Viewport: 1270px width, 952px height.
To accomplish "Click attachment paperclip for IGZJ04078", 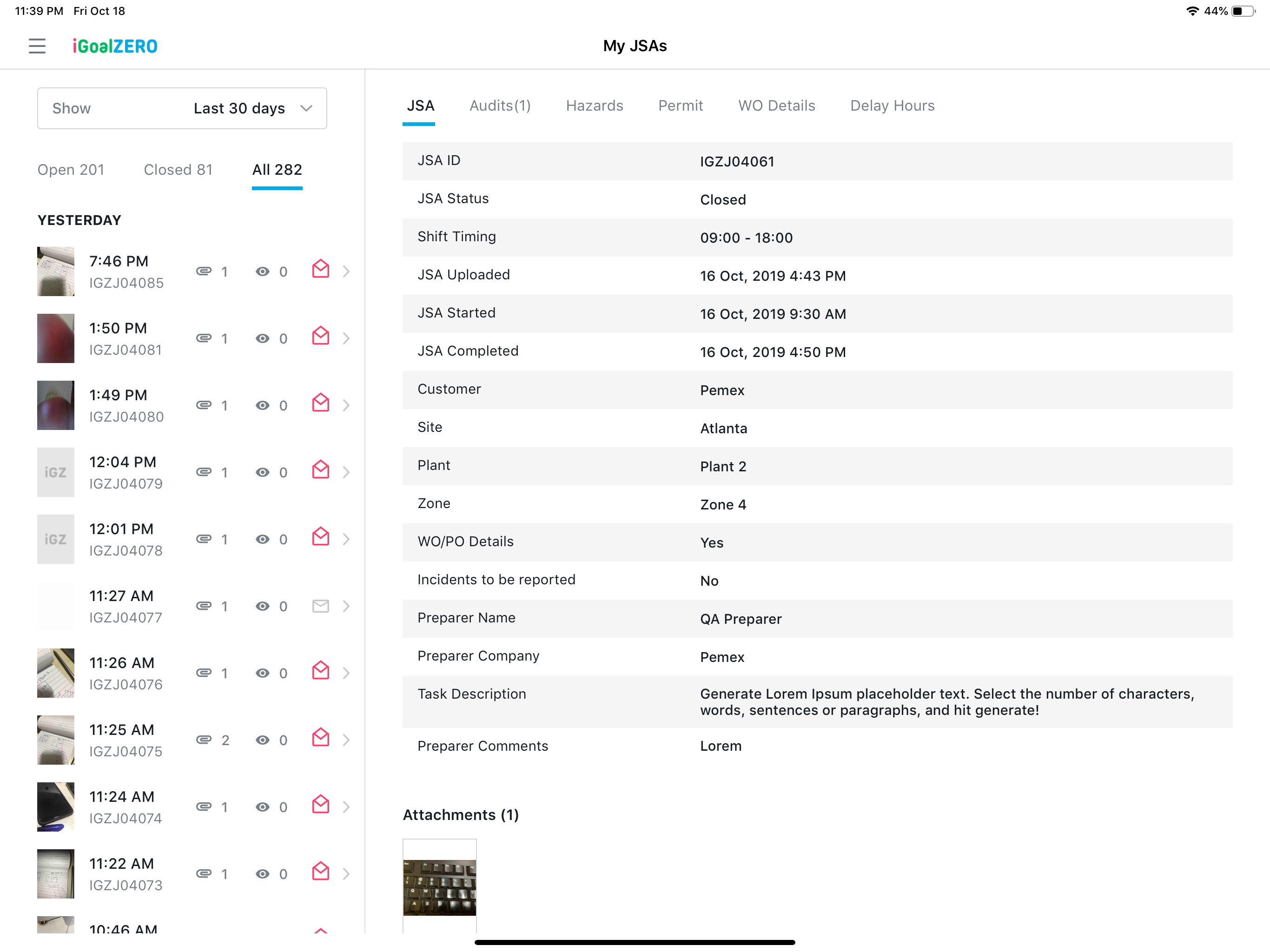I will [x=204, y=539].
